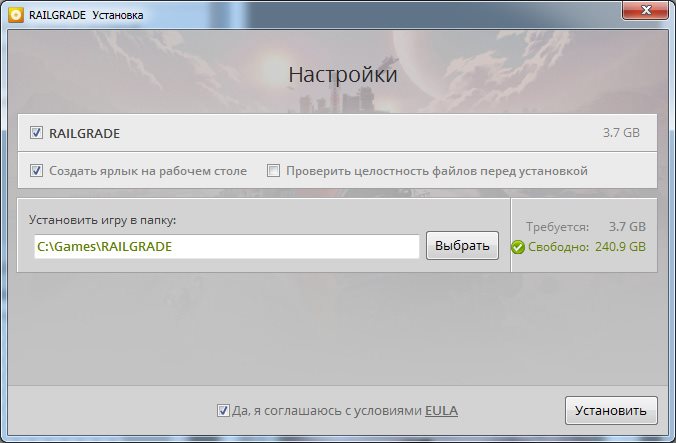Click the 'Настройки' heading
Screen dimensions: 676x443
point(343,75)
